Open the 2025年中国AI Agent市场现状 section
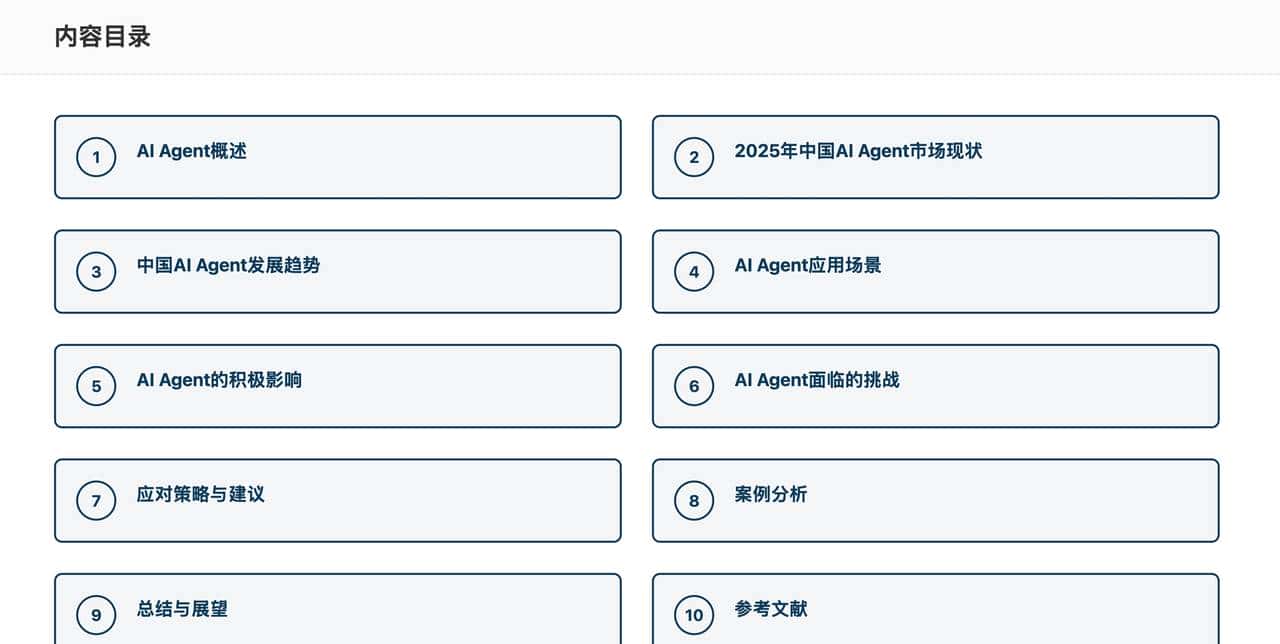 click(x=936, y=157)
